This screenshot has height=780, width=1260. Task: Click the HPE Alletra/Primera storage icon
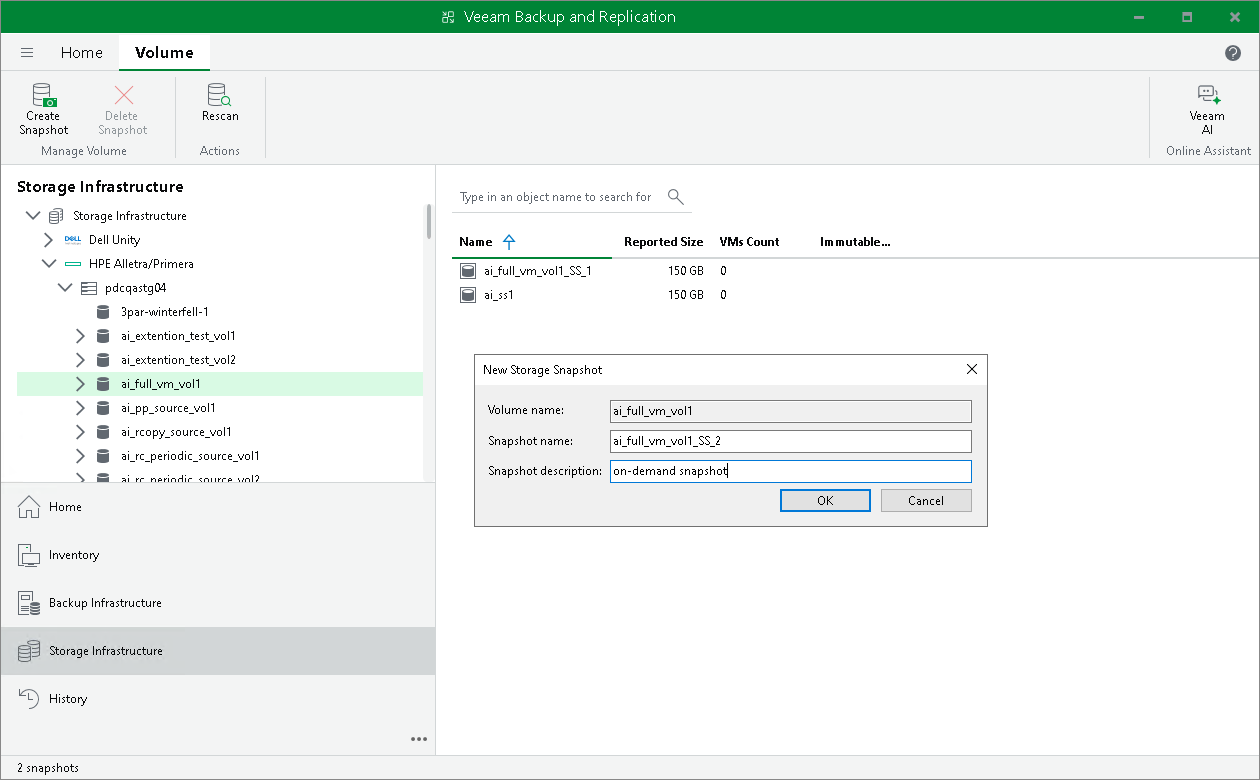click(73, 264)
